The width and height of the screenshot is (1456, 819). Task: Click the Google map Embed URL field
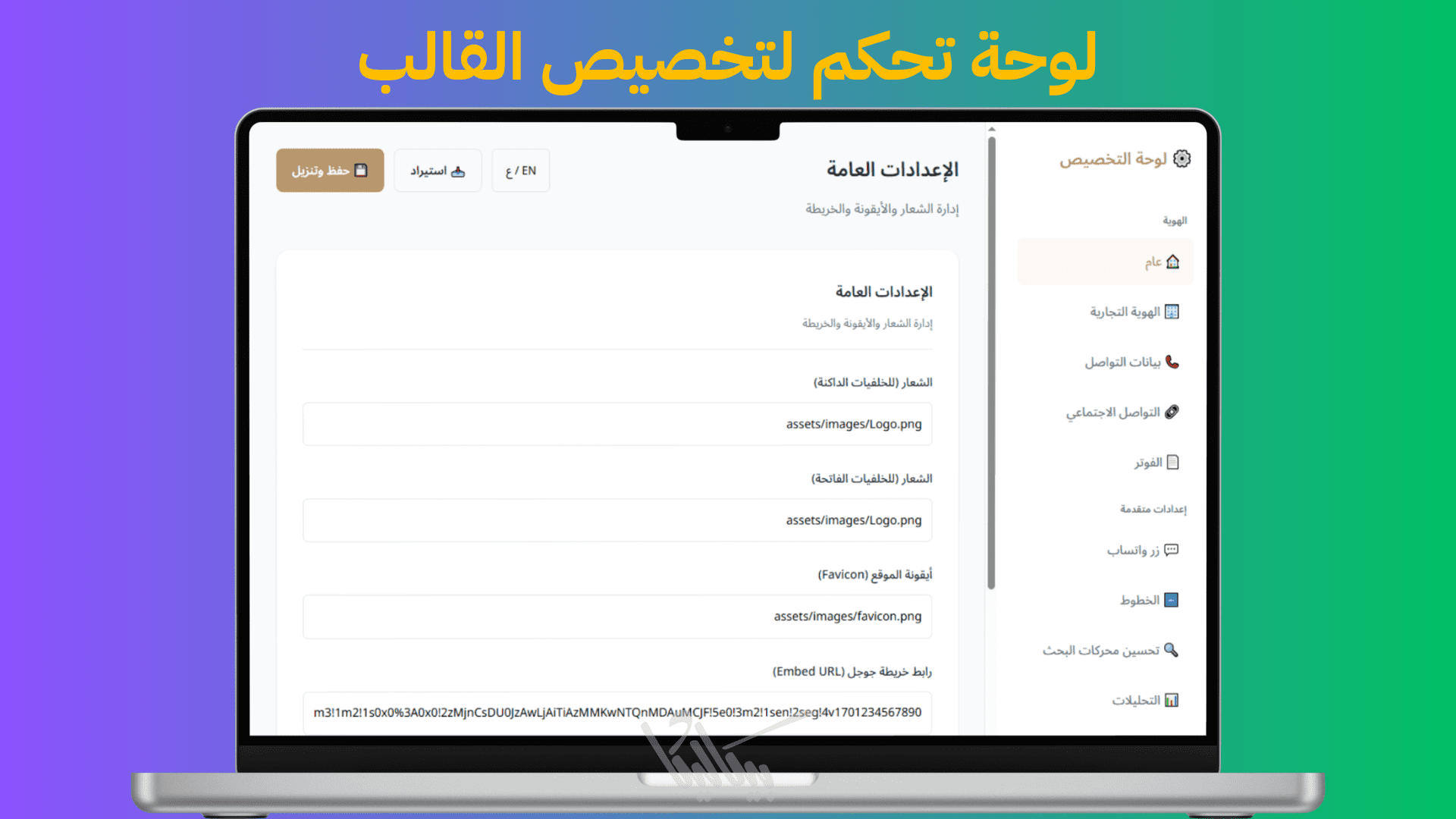pos(617,712)
